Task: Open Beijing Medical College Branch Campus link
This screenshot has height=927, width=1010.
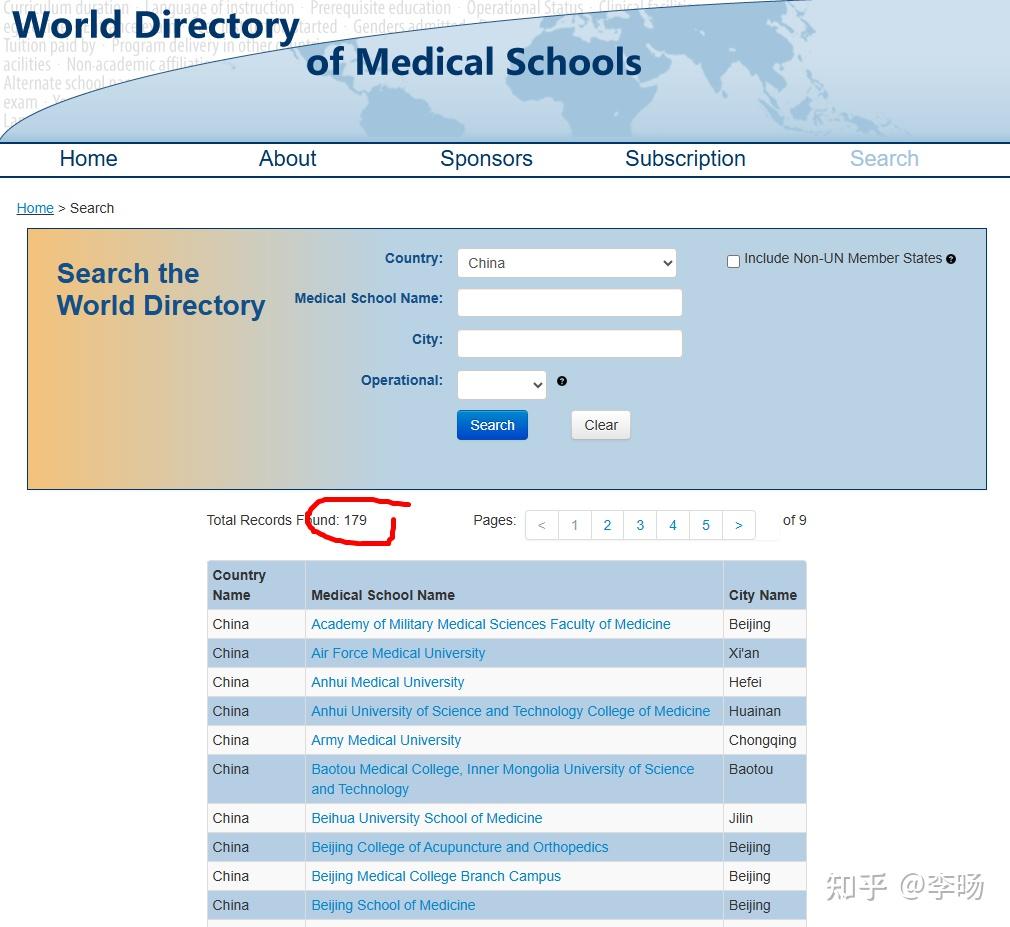Action: click(436, 876)
